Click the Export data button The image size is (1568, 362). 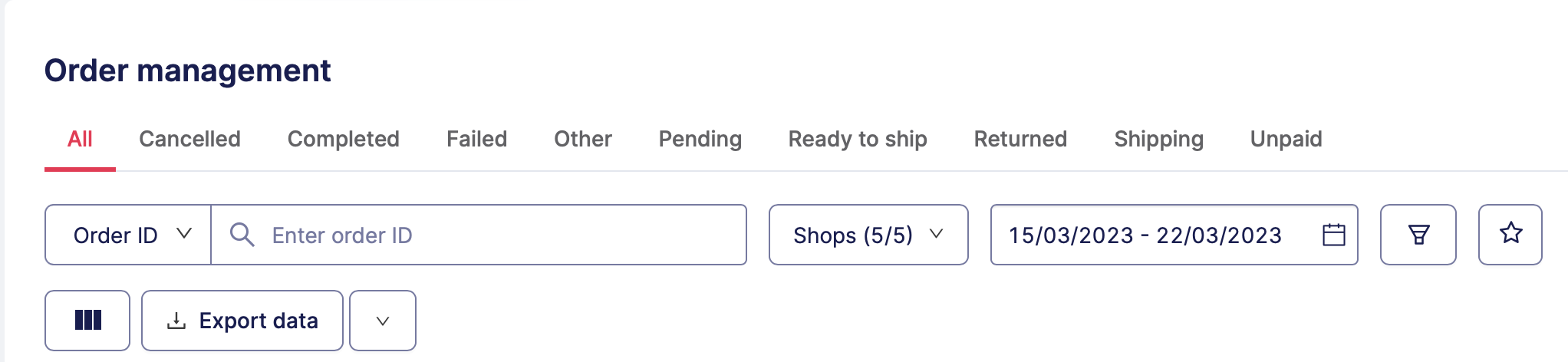[242, 321]
